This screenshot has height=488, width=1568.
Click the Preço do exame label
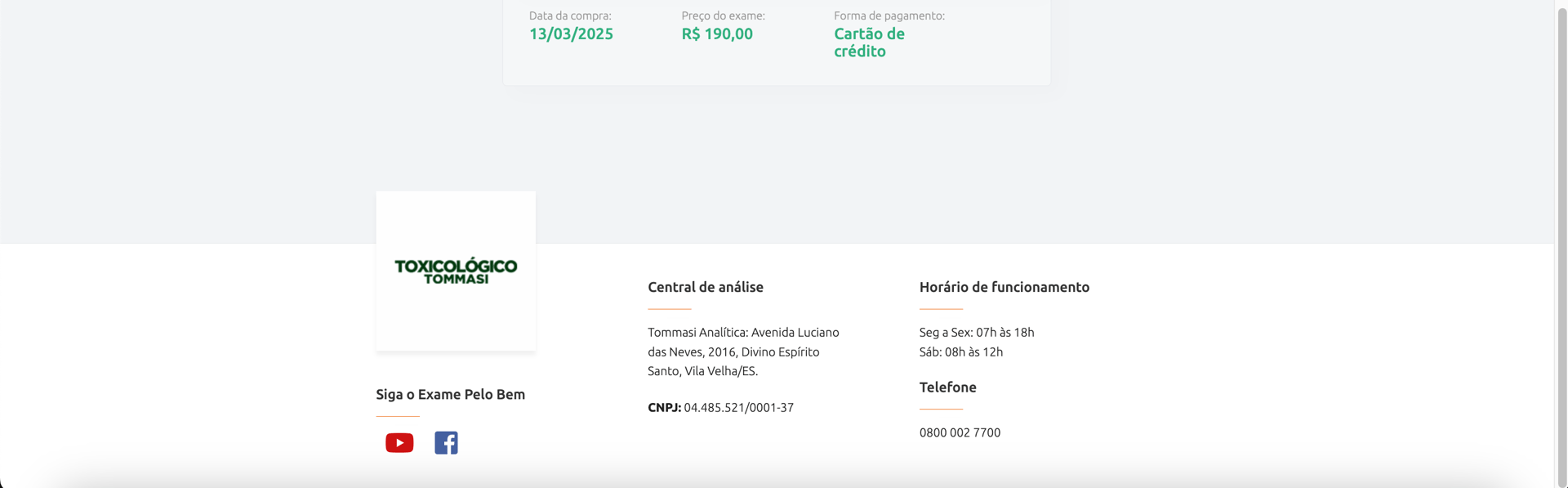coord(724,16)
